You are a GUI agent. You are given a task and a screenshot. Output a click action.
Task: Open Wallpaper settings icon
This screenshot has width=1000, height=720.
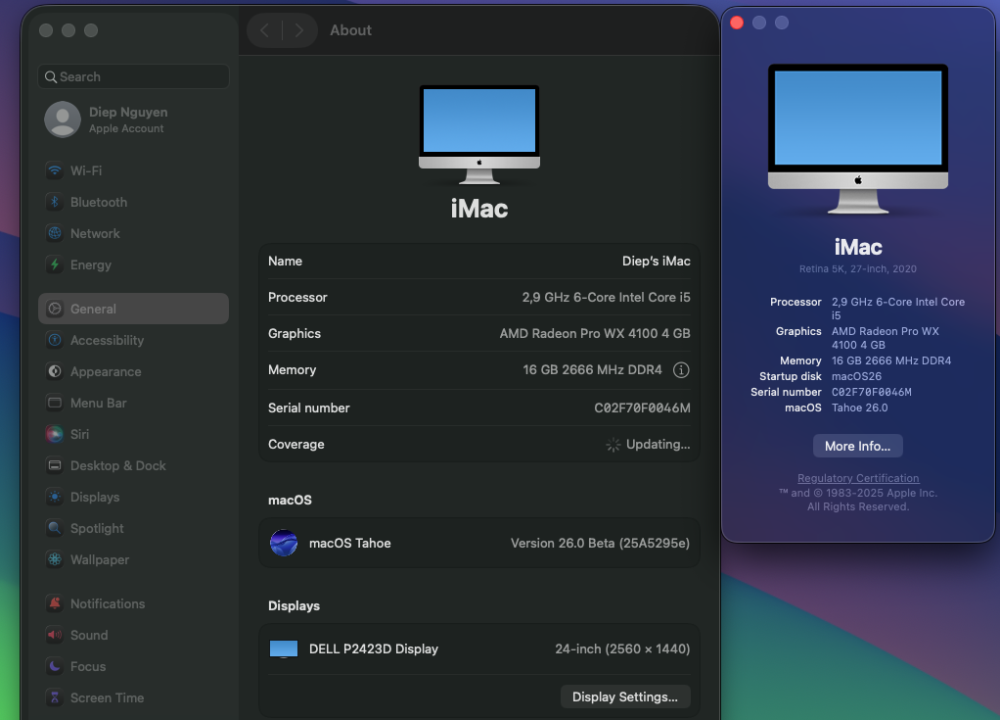coord(55,559)
